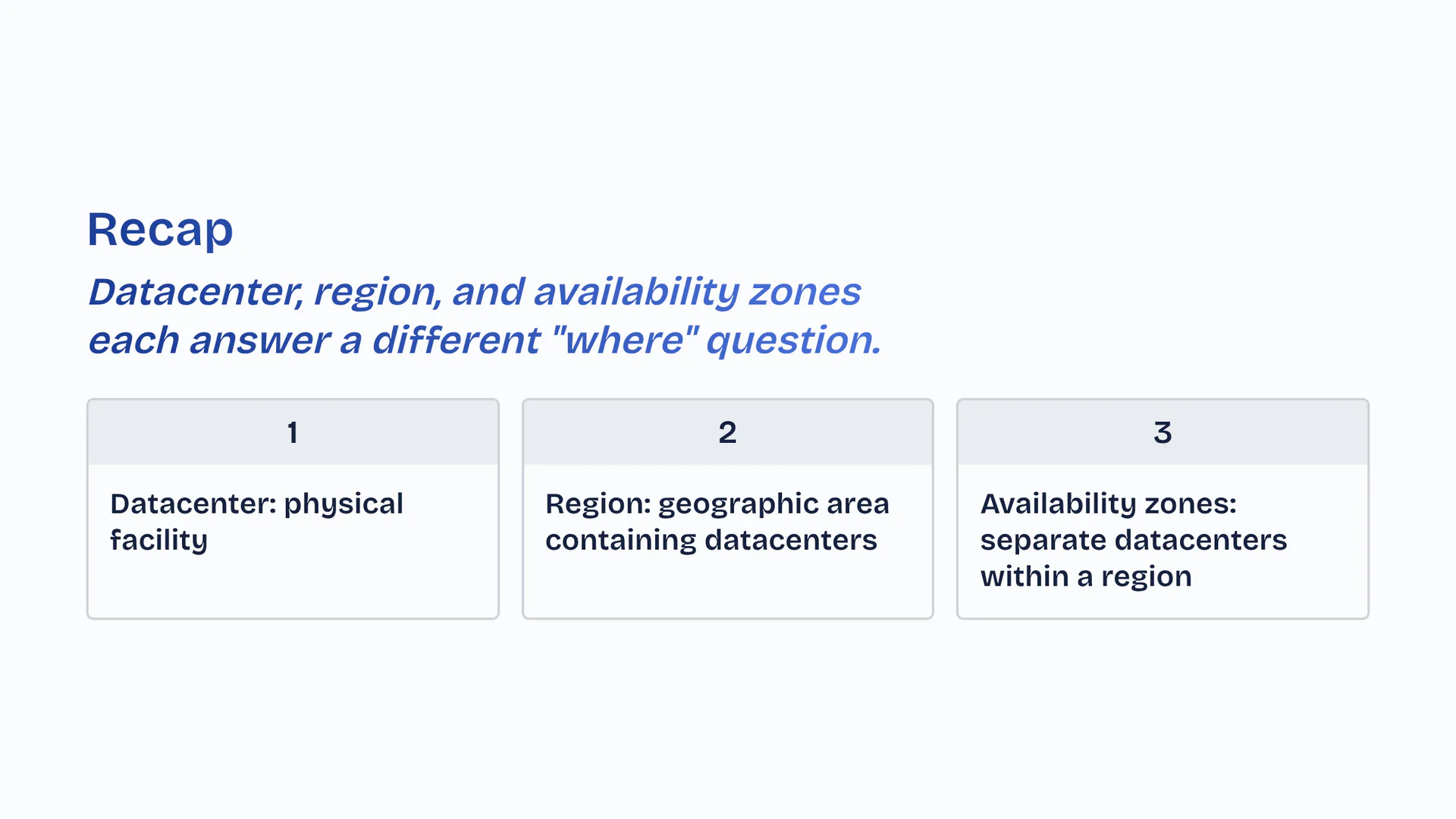Select the card header numbered 3
The image size is (1456, 819).
click(1163, 432)
